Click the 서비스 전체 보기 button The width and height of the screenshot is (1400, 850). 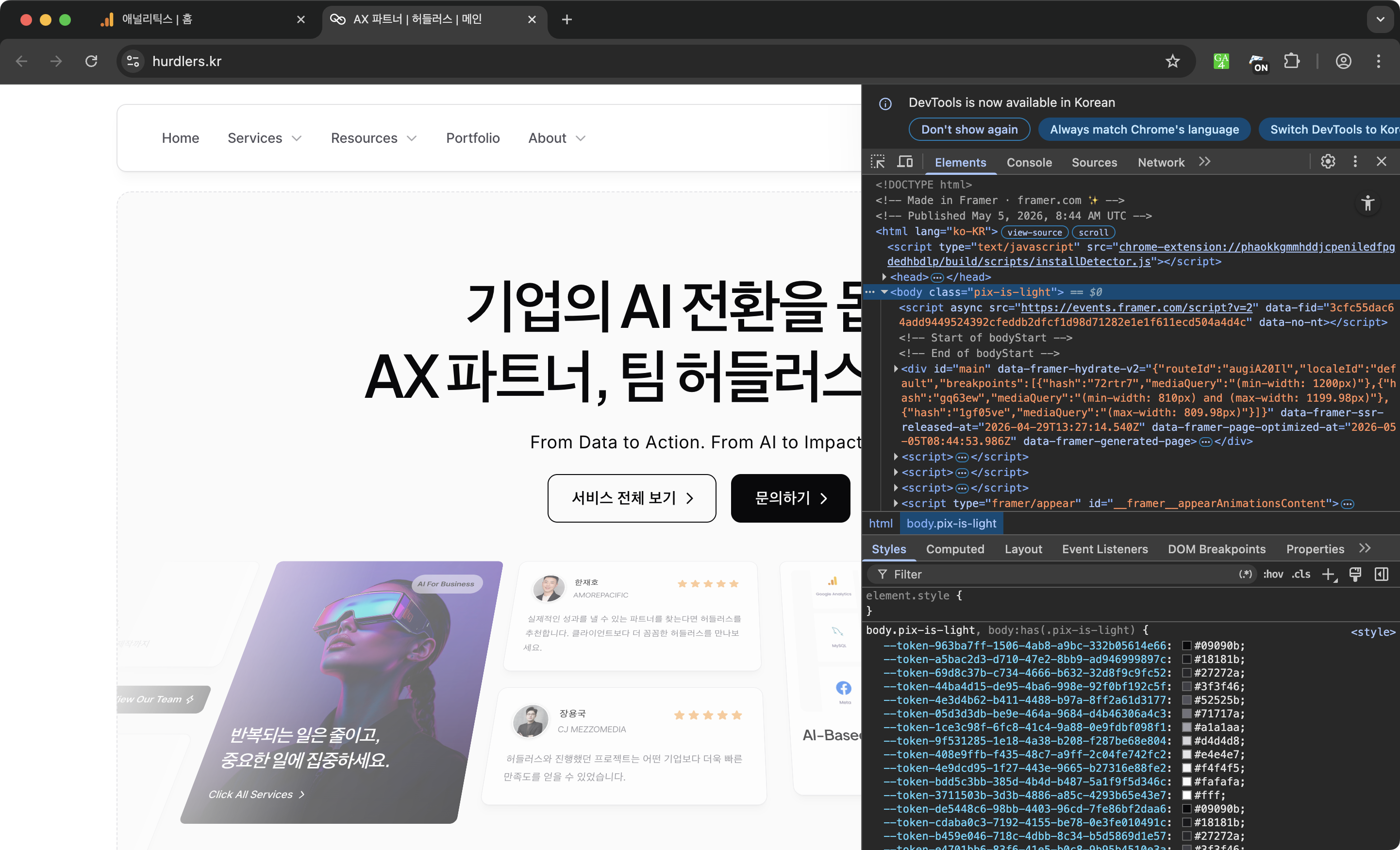tap(631, 498)
